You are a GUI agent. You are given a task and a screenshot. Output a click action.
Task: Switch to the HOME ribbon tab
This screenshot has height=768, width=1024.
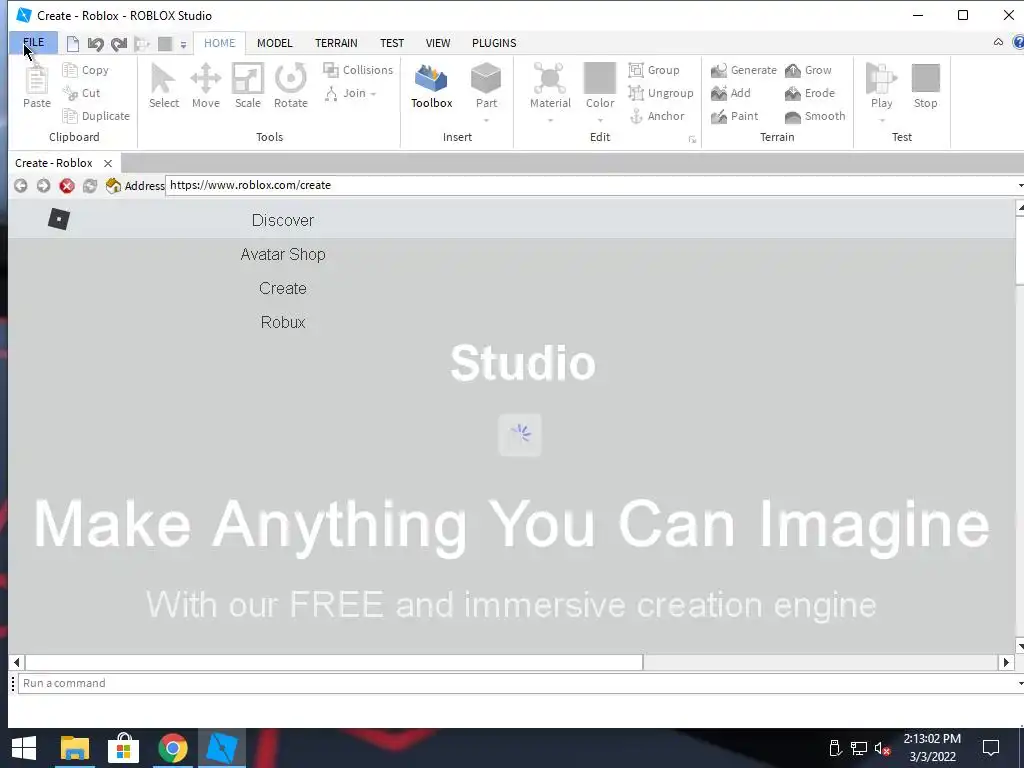[219, 43]
